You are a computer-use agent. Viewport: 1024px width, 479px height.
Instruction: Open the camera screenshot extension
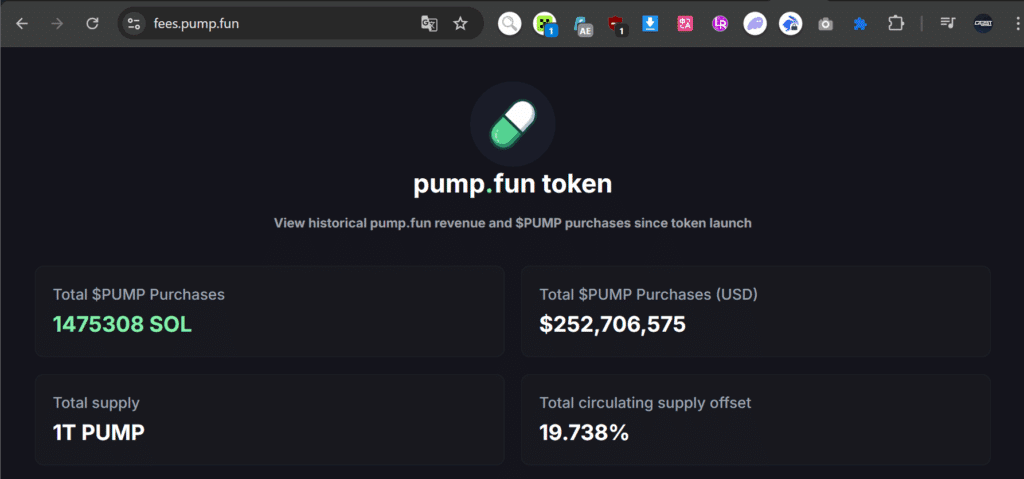pos(825,24)
